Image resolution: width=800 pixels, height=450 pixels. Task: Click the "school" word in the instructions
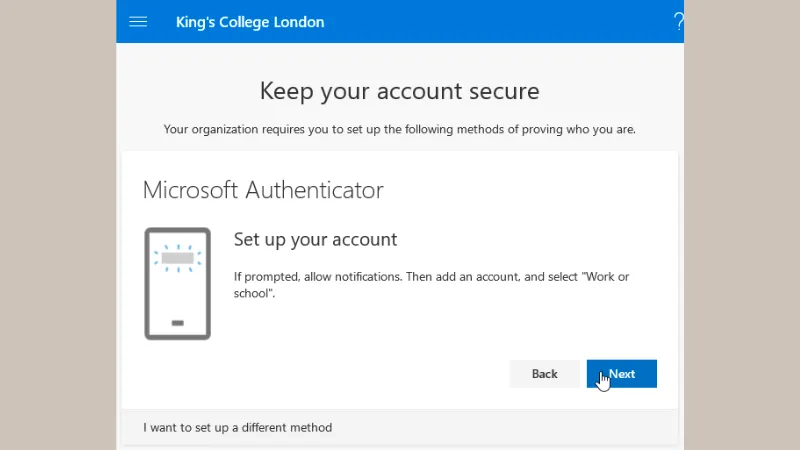(253, 293)
